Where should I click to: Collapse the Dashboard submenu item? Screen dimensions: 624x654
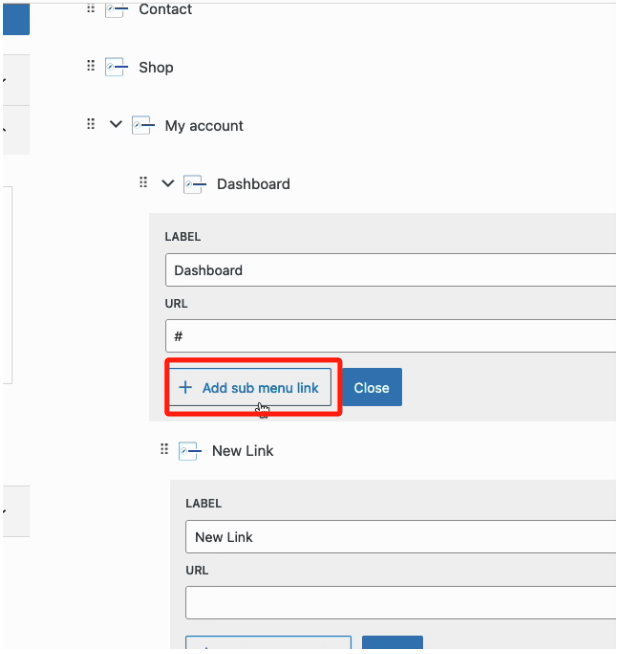(x=168, y=183)
